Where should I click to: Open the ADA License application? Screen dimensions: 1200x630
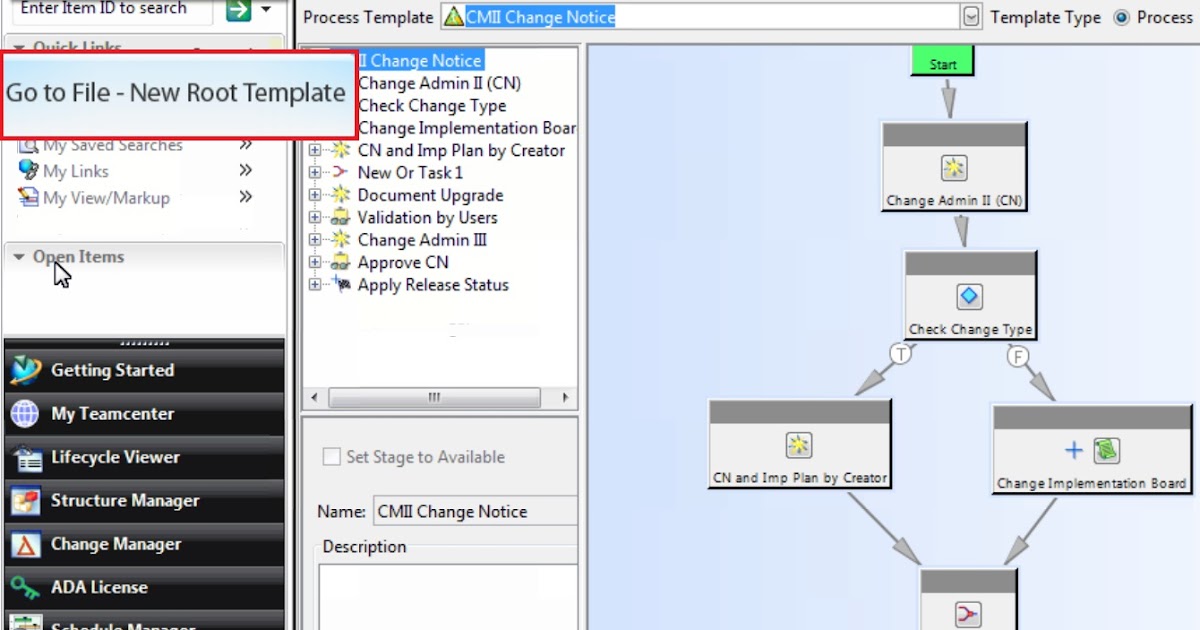pyautogui.click(x=144, y=588)
